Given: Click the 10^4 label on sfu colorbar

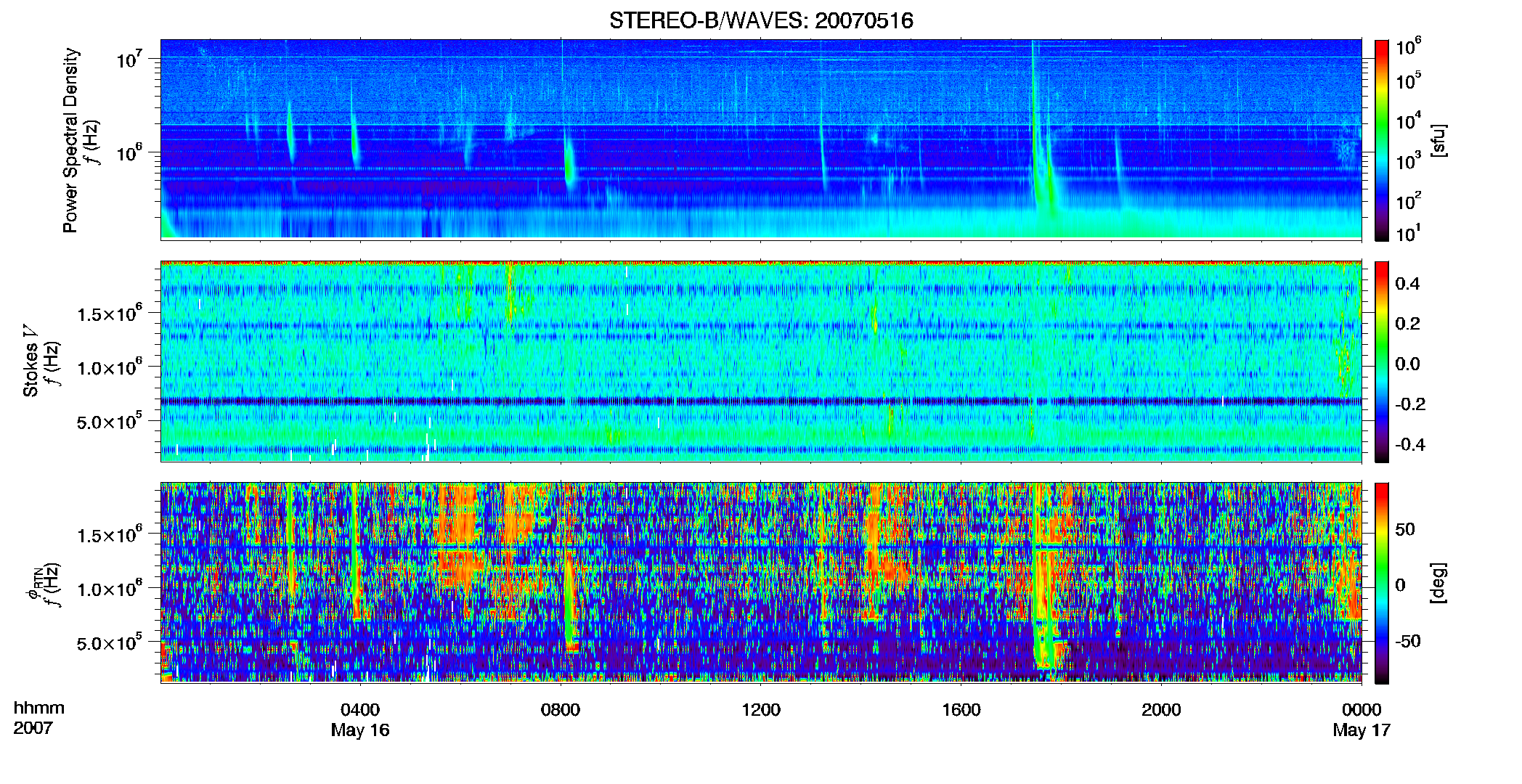Looking at the screenshot, I should [1409, 121].
